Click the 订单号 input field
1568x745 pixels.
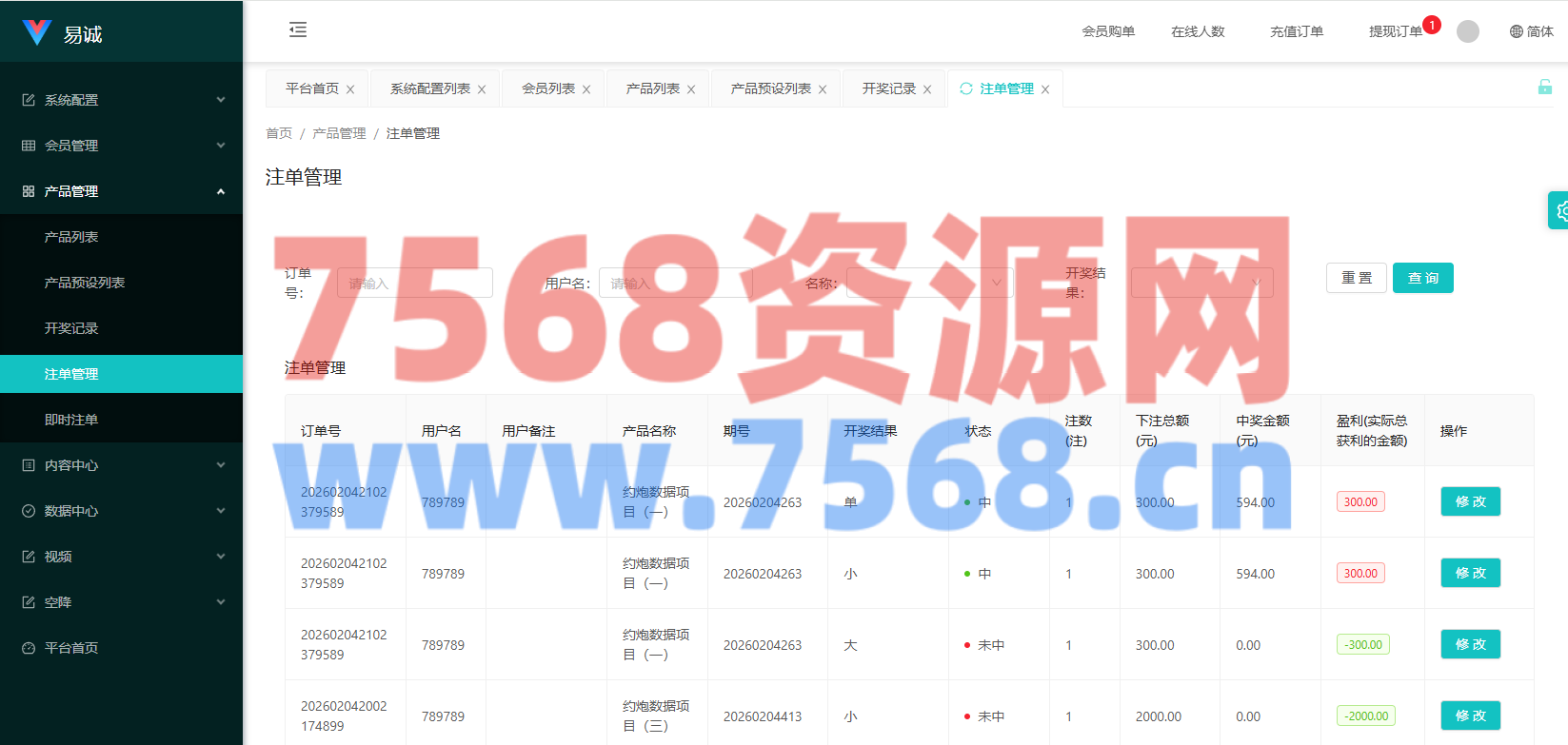pyautogui.click(x=414, y=283)
